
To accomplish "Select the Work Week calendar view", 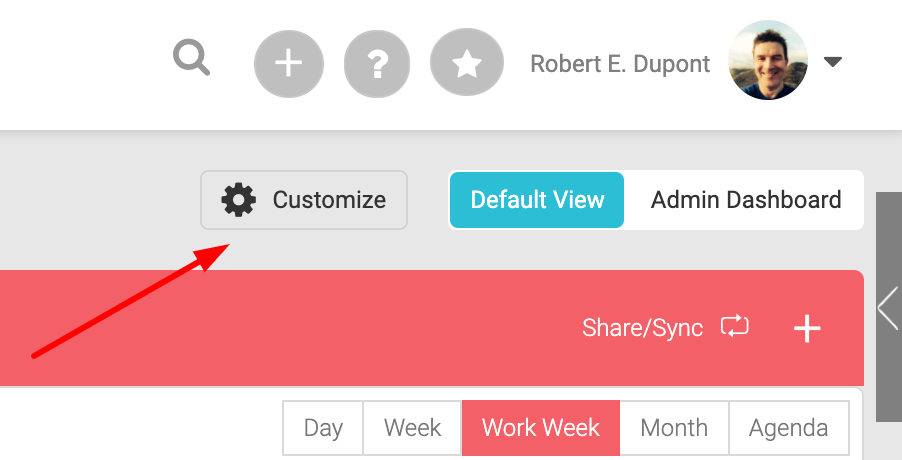I will coord(541,428).
